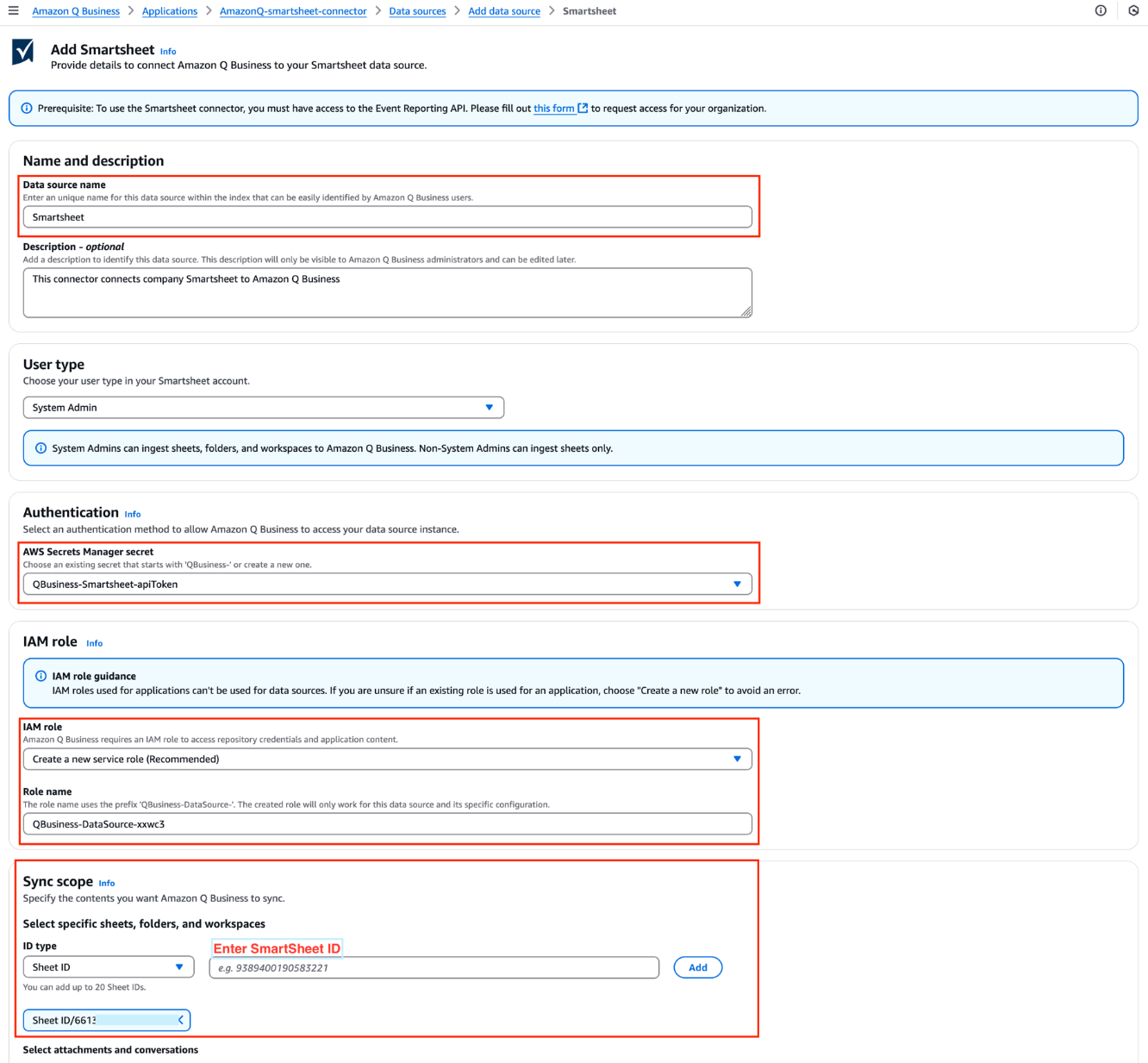Expand the User type System Admin dropdown
The height and width of the screenshot is (1063, 1148).
[264, 408]
